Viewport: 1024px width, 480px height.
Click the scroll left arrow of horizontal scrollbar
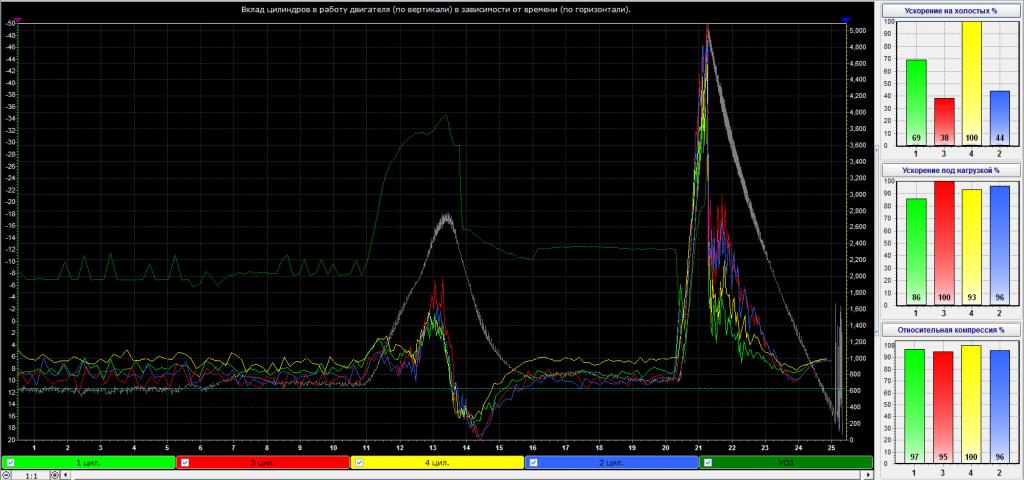click(65, 475)
